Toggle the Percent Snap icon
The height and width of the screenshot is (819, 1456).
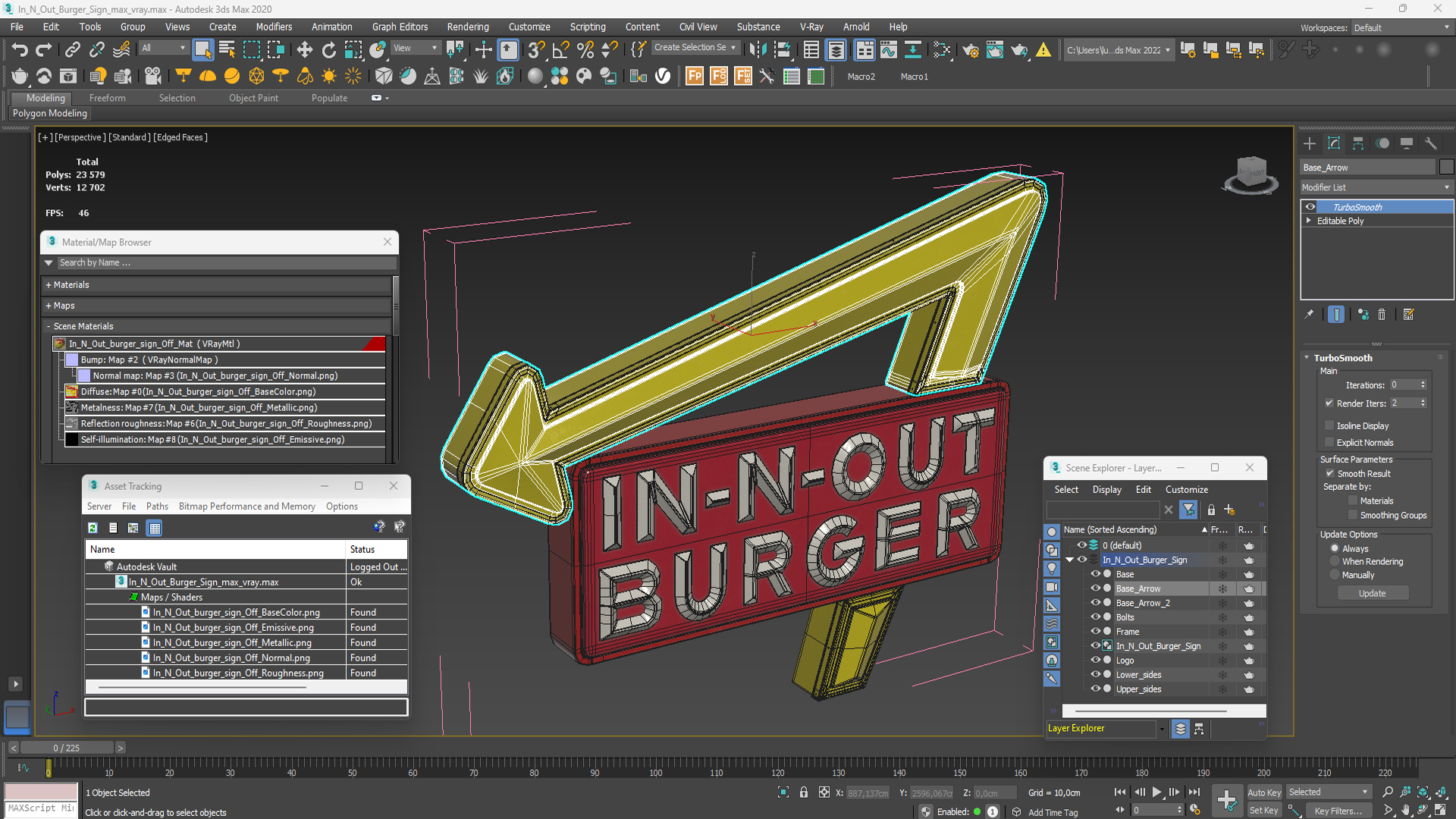point(585,50)
